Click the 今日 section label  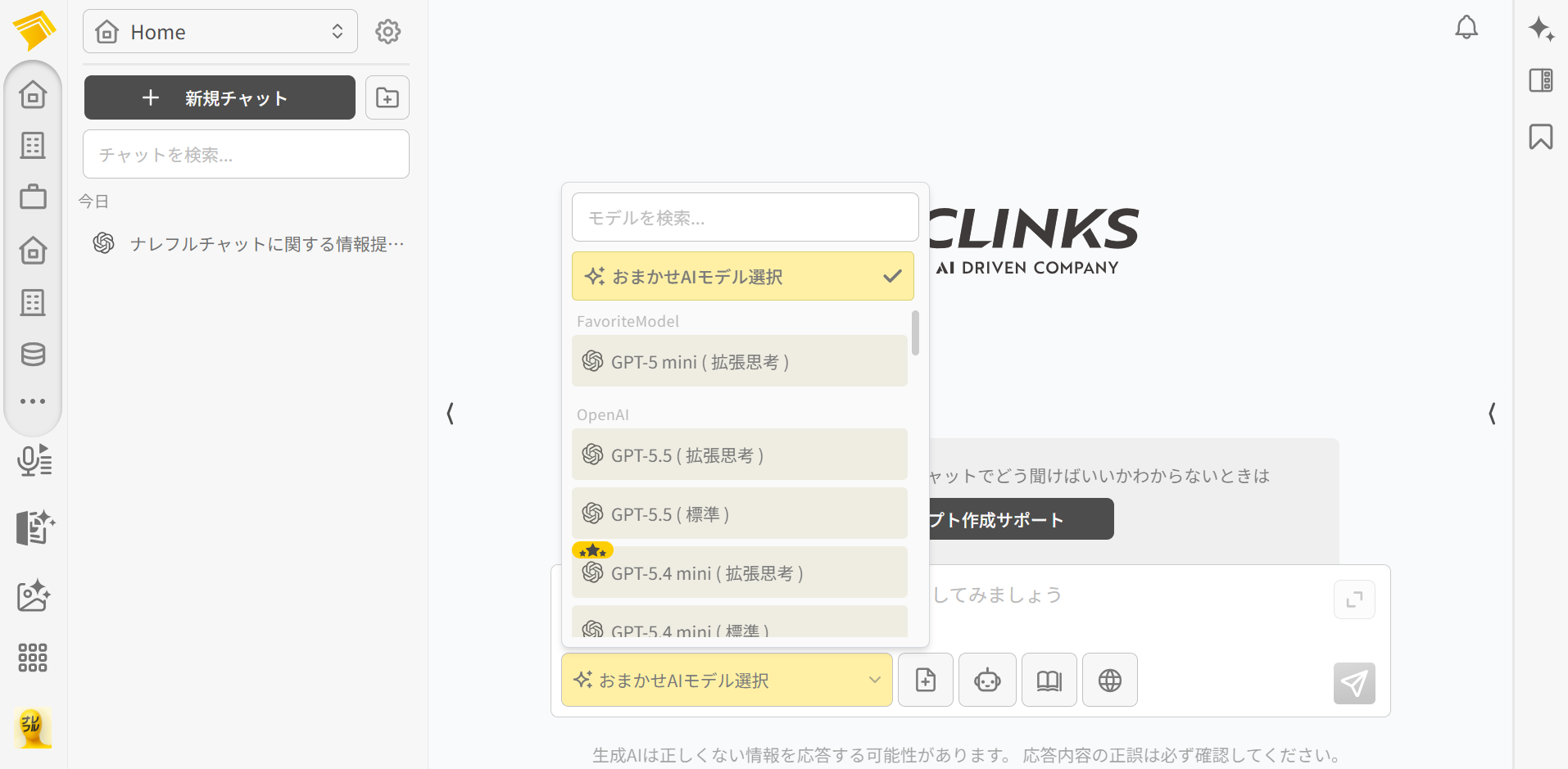point(93,201)
